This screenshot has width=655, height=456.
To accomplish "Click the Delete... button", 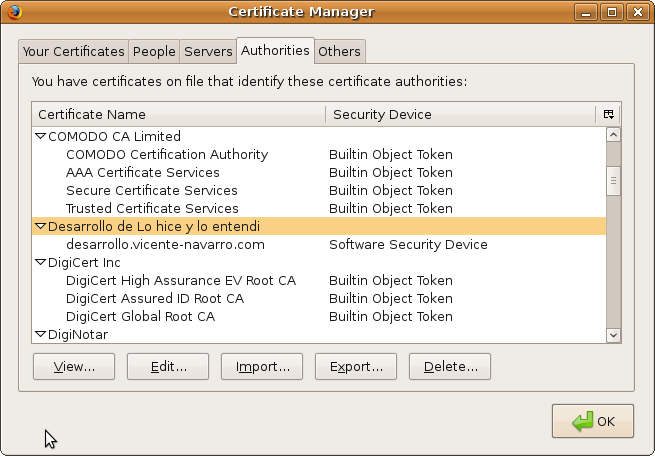I will [450, 367].
